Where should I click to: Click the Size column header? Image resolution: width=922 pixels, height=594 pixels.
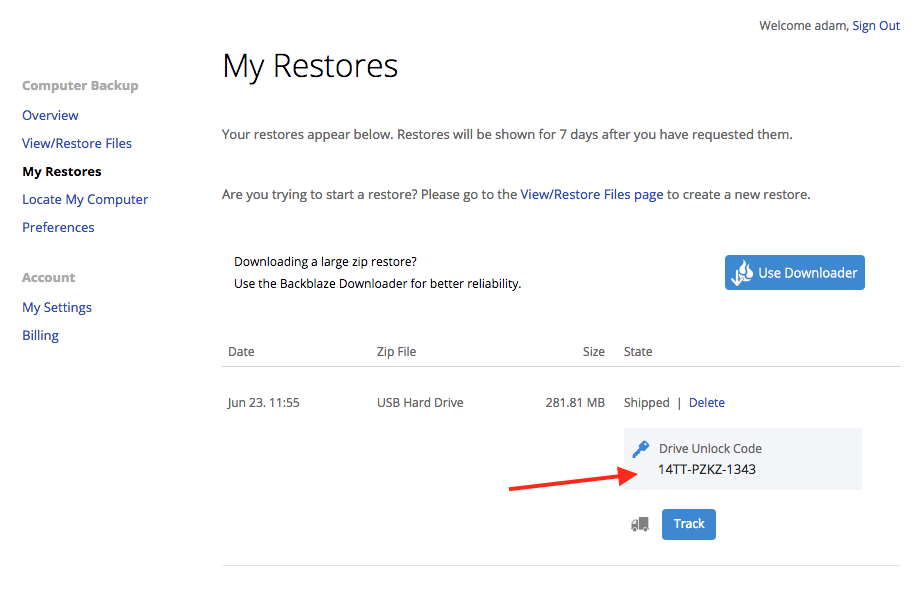tap(594, 352)
